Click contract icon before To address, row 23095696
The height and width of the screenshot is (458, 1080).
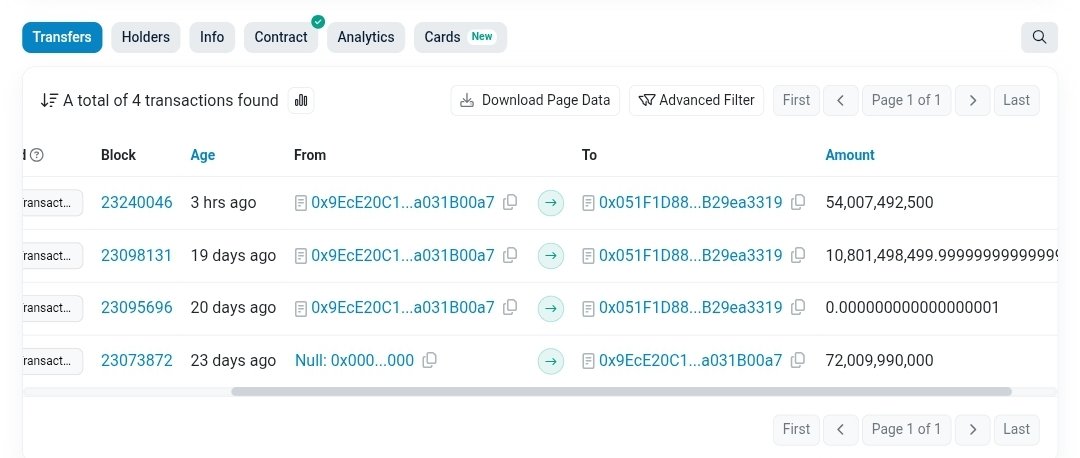(x=588, y=309)
